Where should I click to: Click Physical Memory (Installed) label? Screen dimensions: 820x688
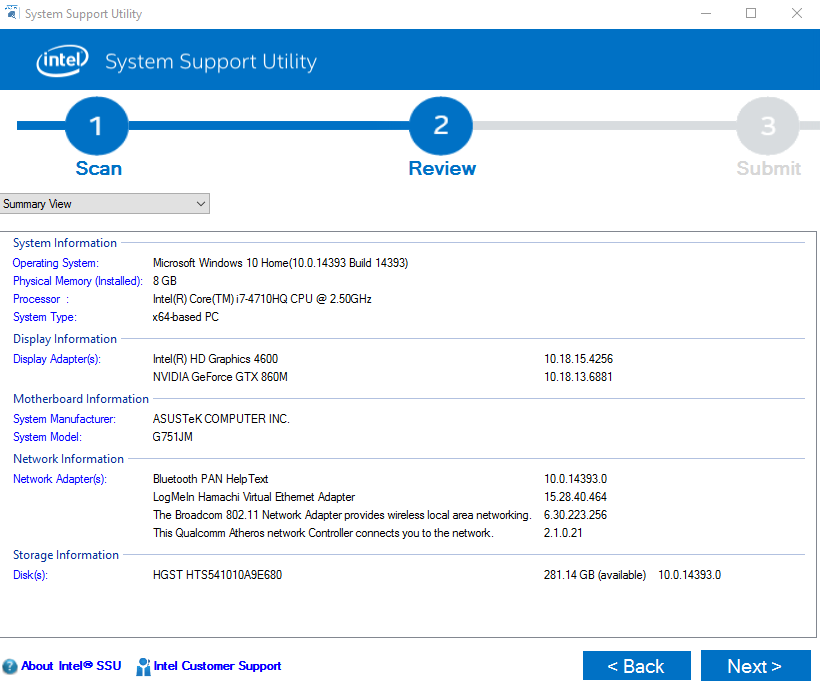point(77,281)
